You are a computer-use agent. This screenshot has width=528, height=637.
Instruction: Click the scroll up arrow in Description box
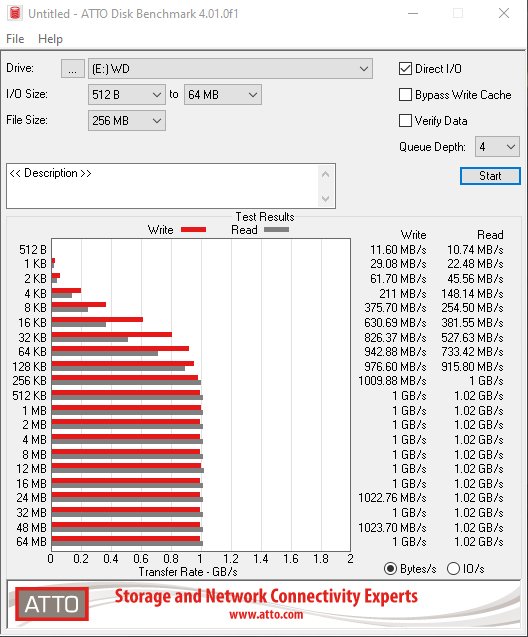325,175
